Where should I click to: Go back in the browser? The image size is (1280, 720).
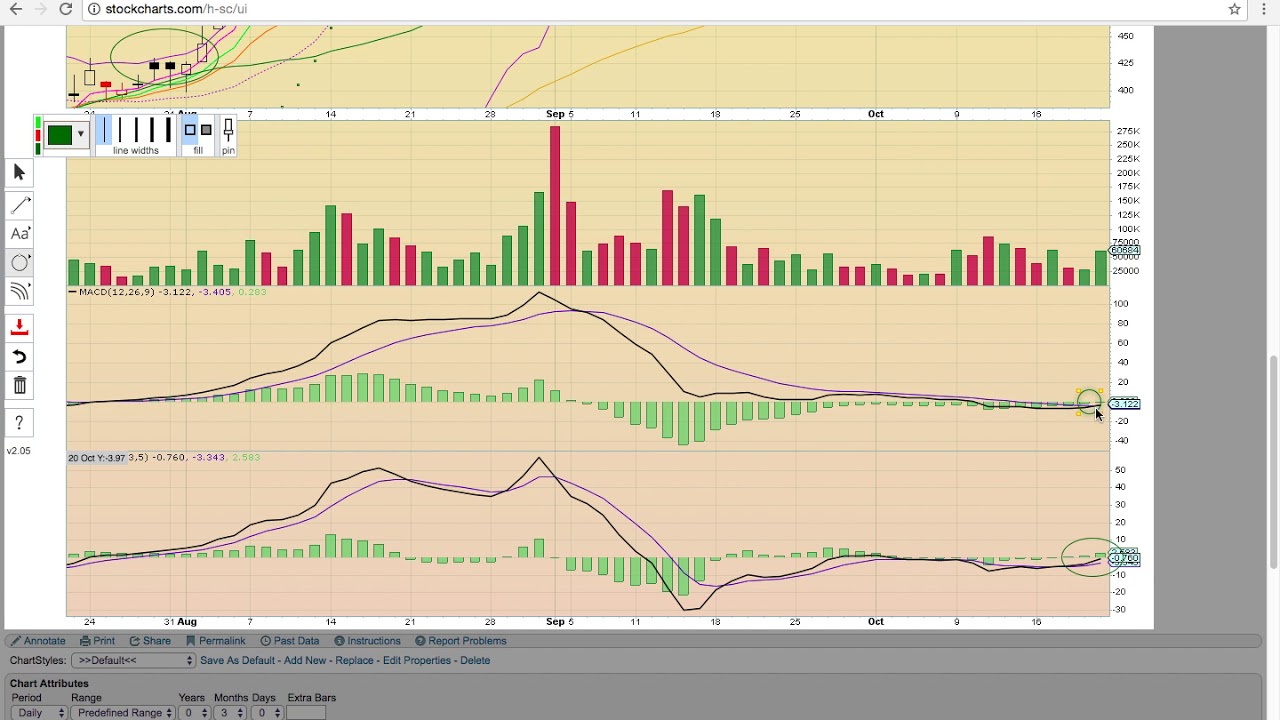(x=16, y=9)
